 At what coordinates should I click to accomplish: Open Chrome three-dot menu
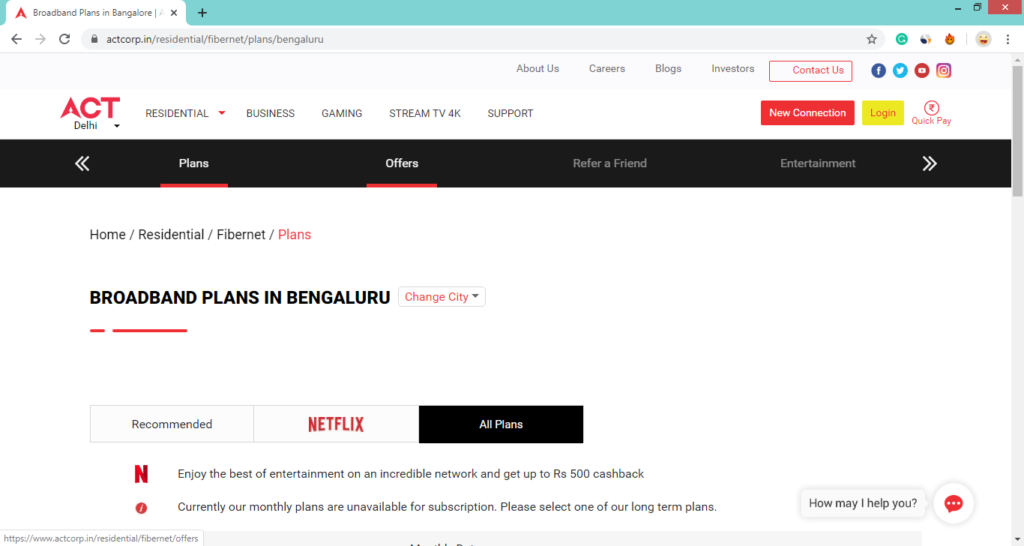(1008, 39)
